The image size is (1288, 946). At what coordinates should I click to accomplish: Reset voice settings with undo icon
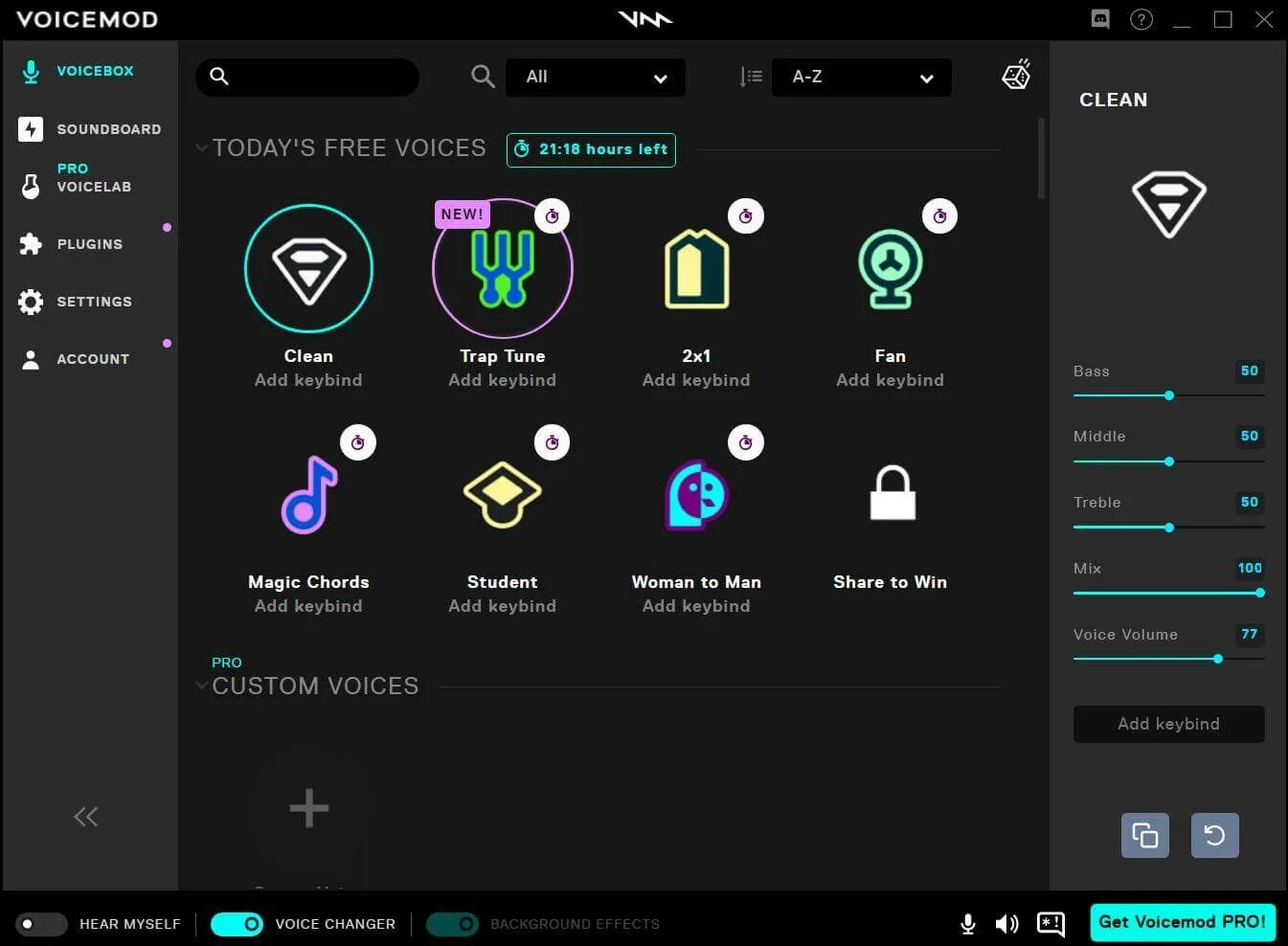pos(1214,835)
